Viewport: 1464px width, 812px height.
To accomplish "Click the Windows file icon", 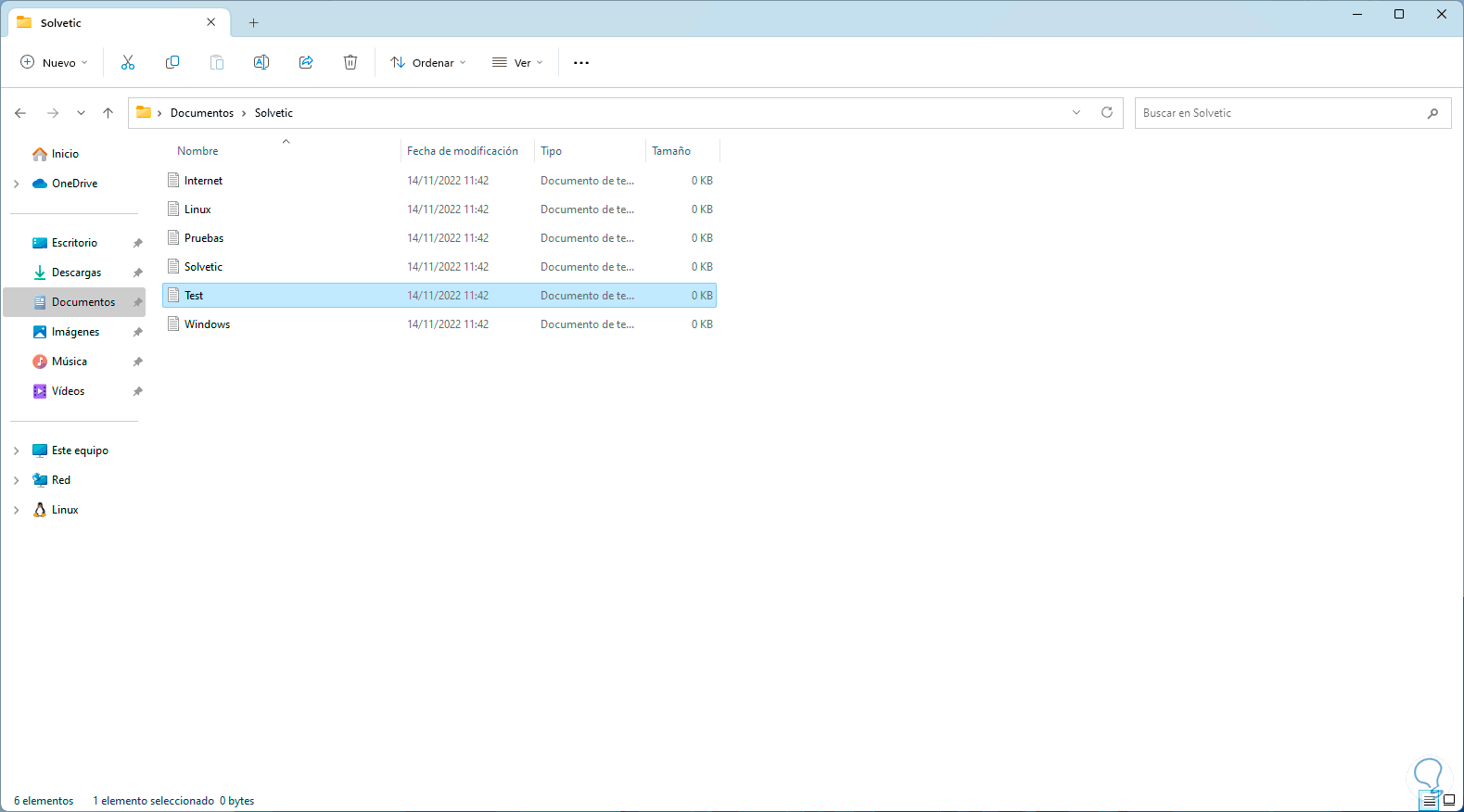I will [x=173, y=324].
